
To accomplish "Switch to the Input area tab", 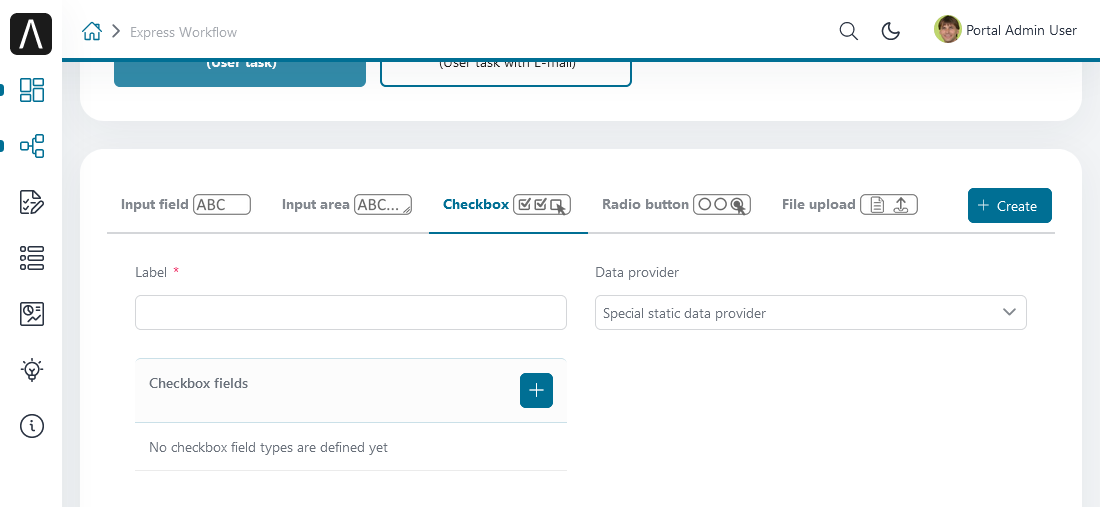I will [346, 205].
